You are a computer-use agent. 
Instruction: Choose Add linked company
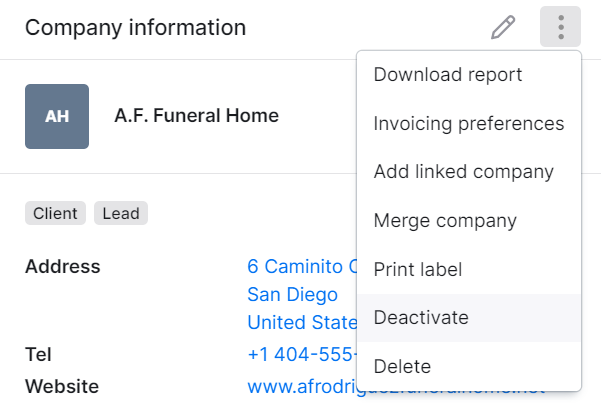point(469,172)
